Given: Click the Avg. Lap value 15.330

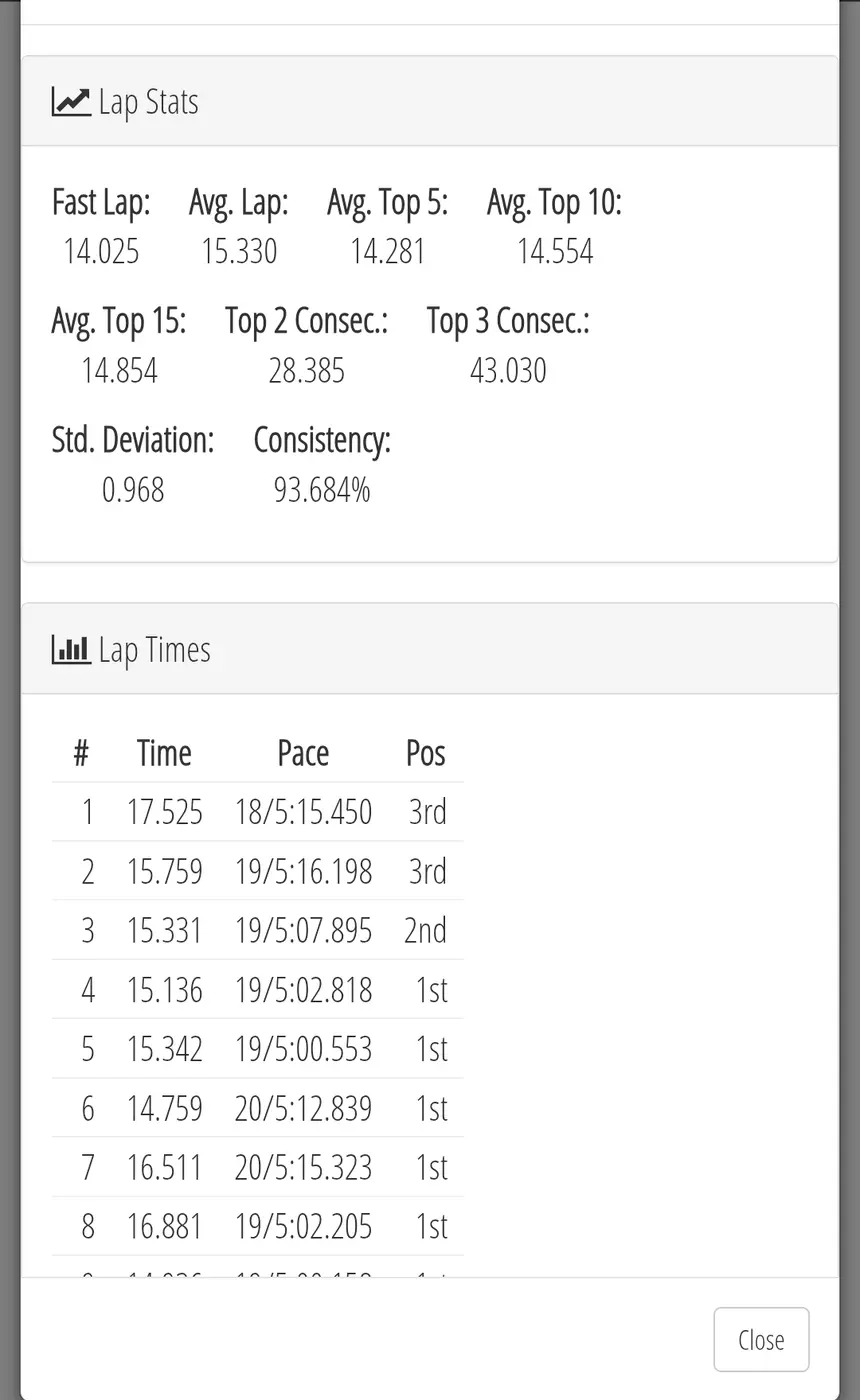Looking at the screenshot, I should 239,251.
